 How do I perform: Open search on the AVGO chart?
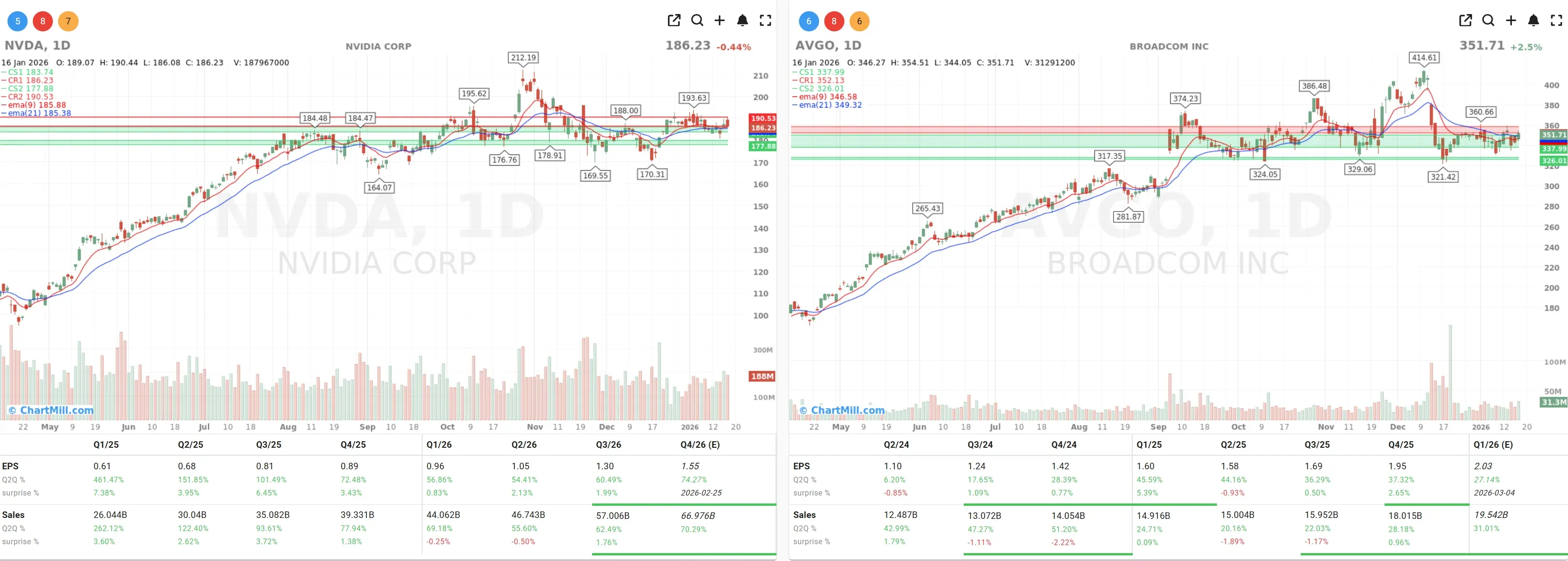point(1487,20)
